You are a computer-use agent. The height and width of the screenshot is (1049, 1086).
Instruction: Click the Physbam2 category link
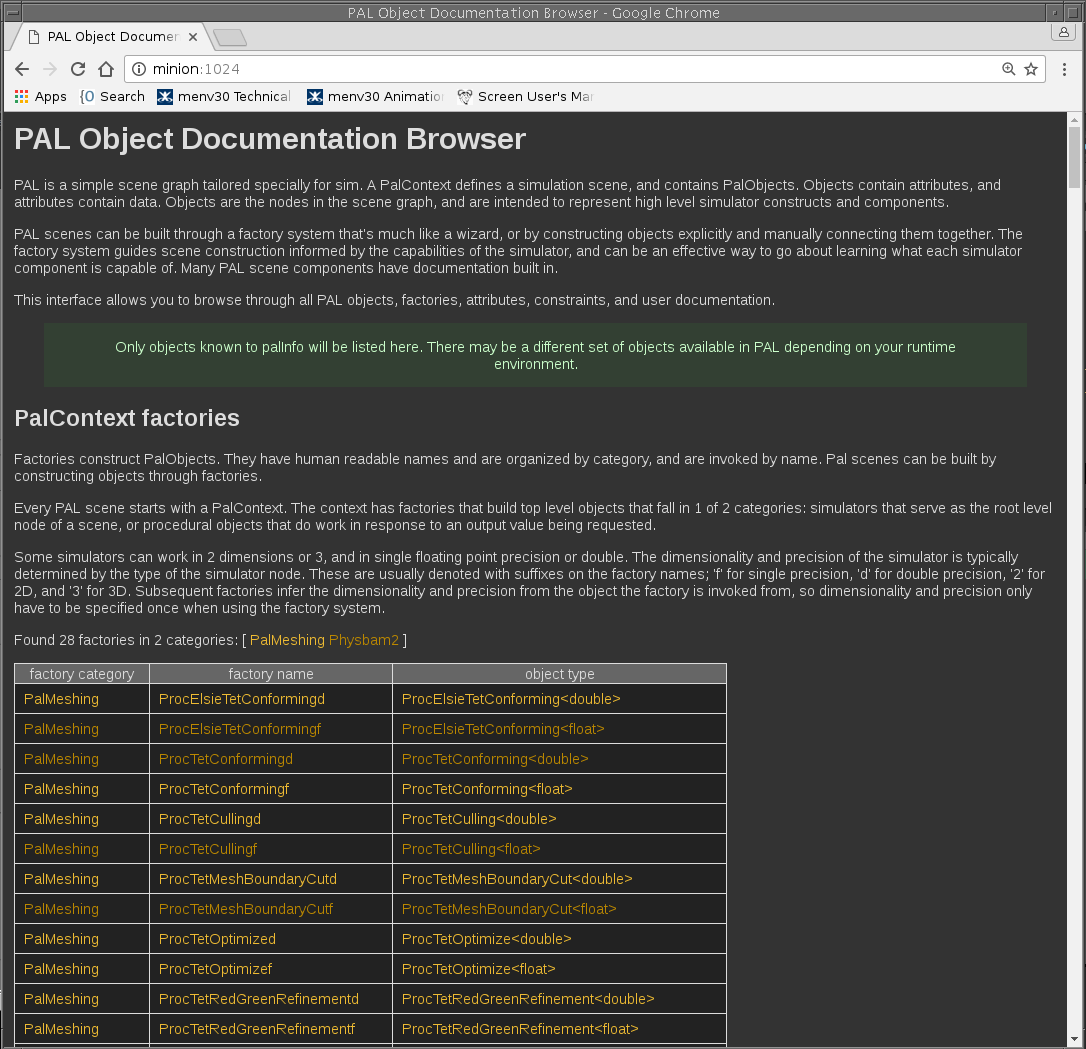(x=364, y=640)
